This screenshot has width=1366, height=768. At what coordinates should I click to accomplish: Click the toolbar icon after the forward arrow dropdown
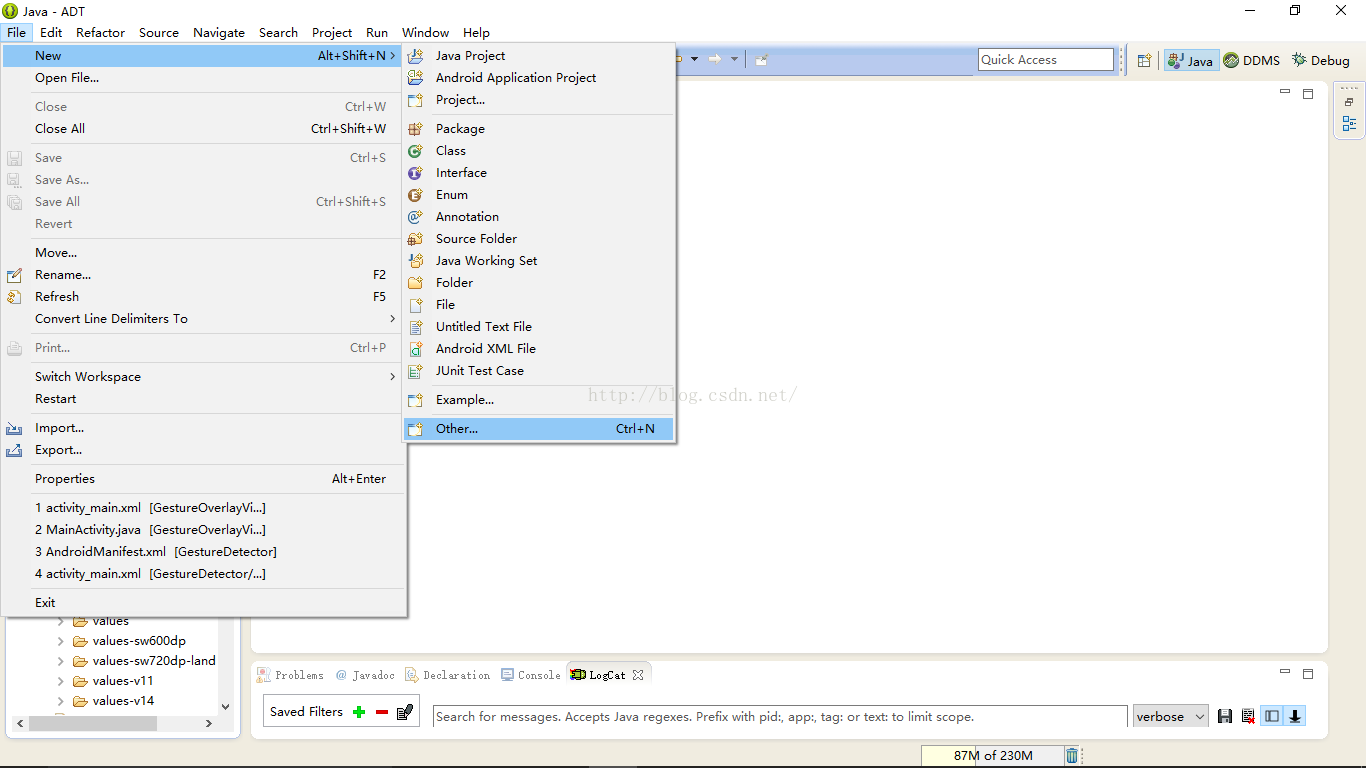click(761, 59)
